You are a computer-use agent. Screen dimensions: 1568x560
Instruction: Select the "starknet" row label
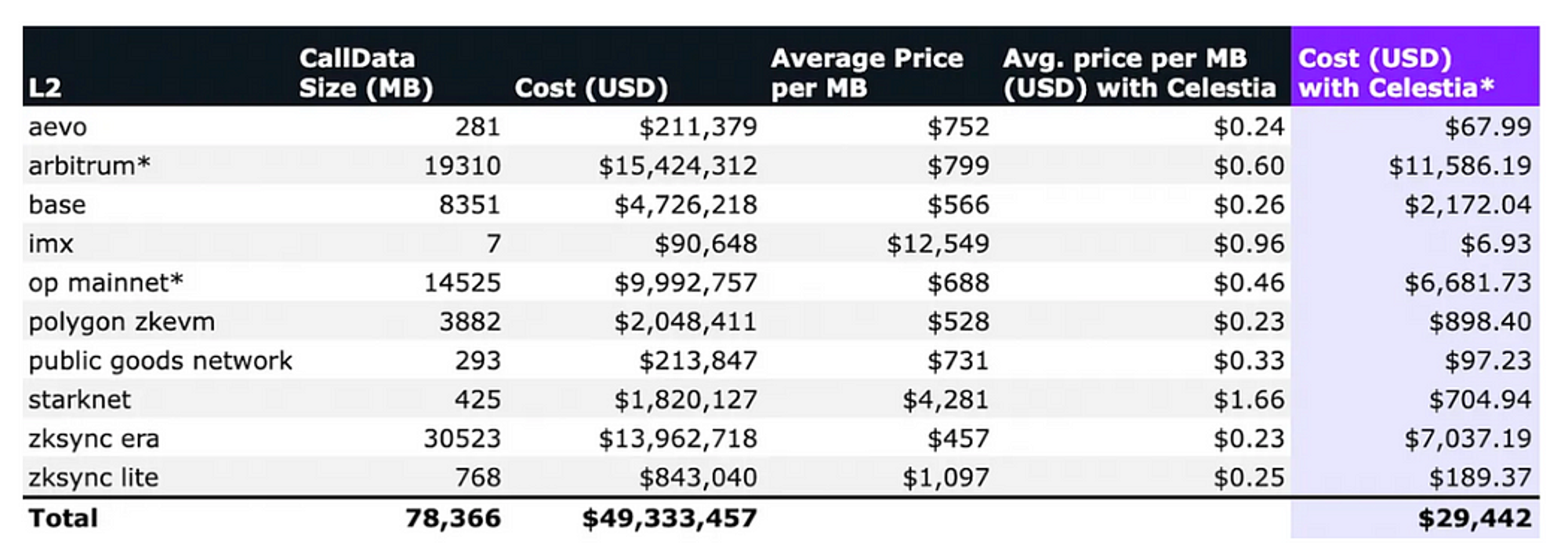pyautogui.click(x=79, y=400)
